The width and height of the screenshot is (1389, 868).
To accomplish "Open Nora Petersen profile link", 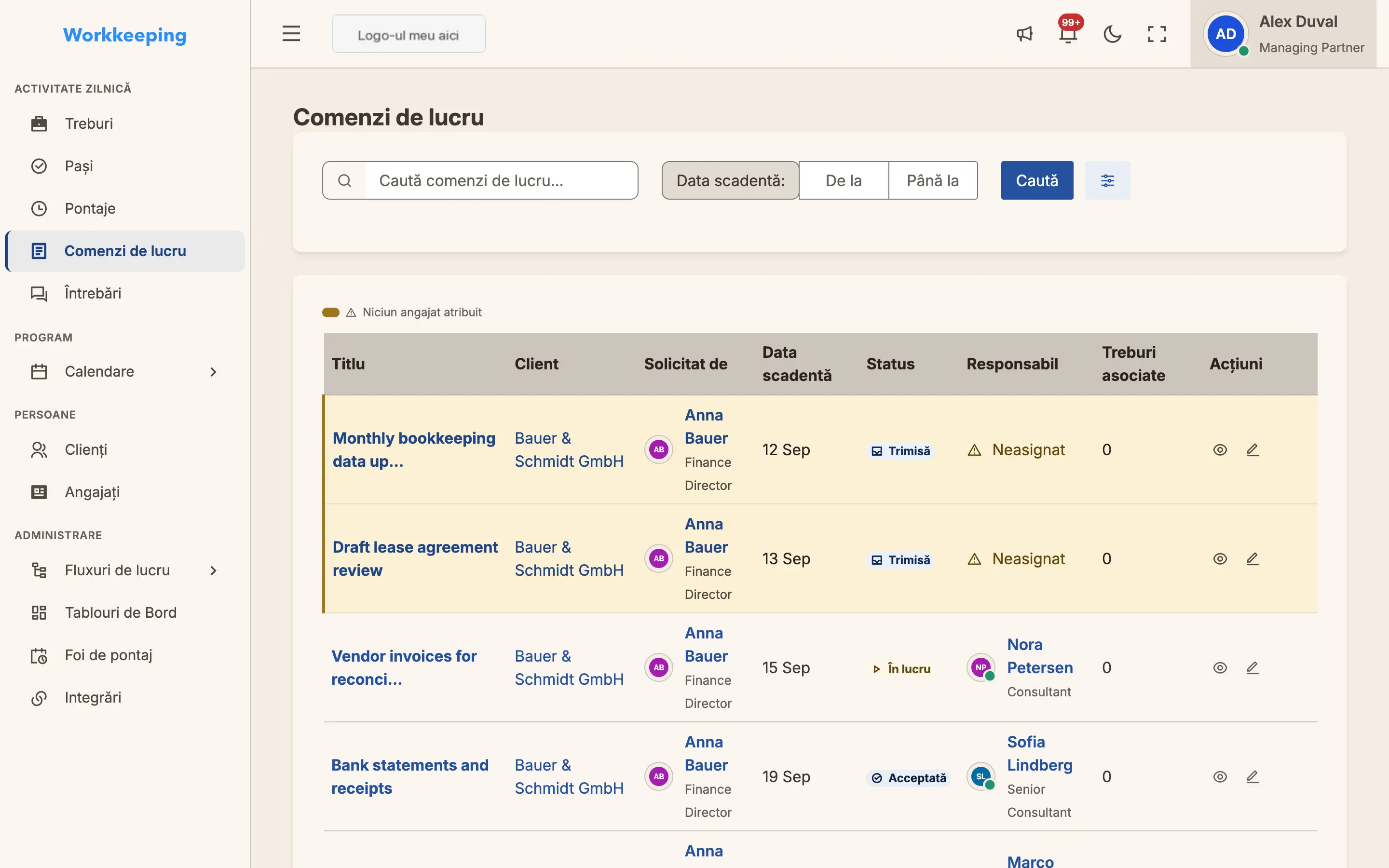I will tap(1039, 656).
